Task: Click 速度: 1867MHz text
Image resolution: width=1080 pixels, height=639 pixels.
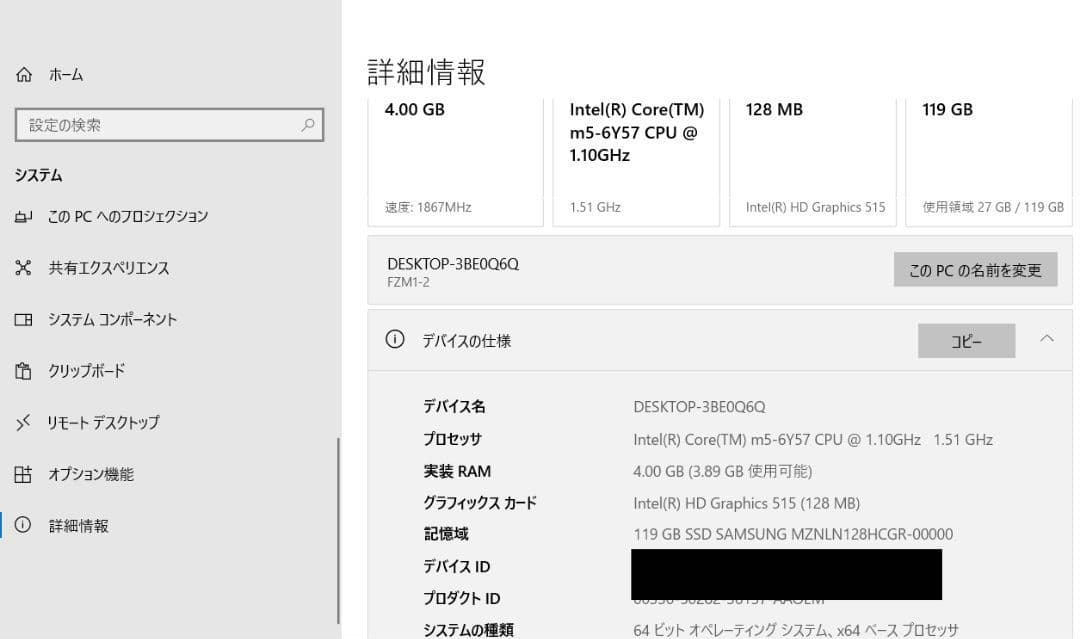Action: tap(428, 207)
